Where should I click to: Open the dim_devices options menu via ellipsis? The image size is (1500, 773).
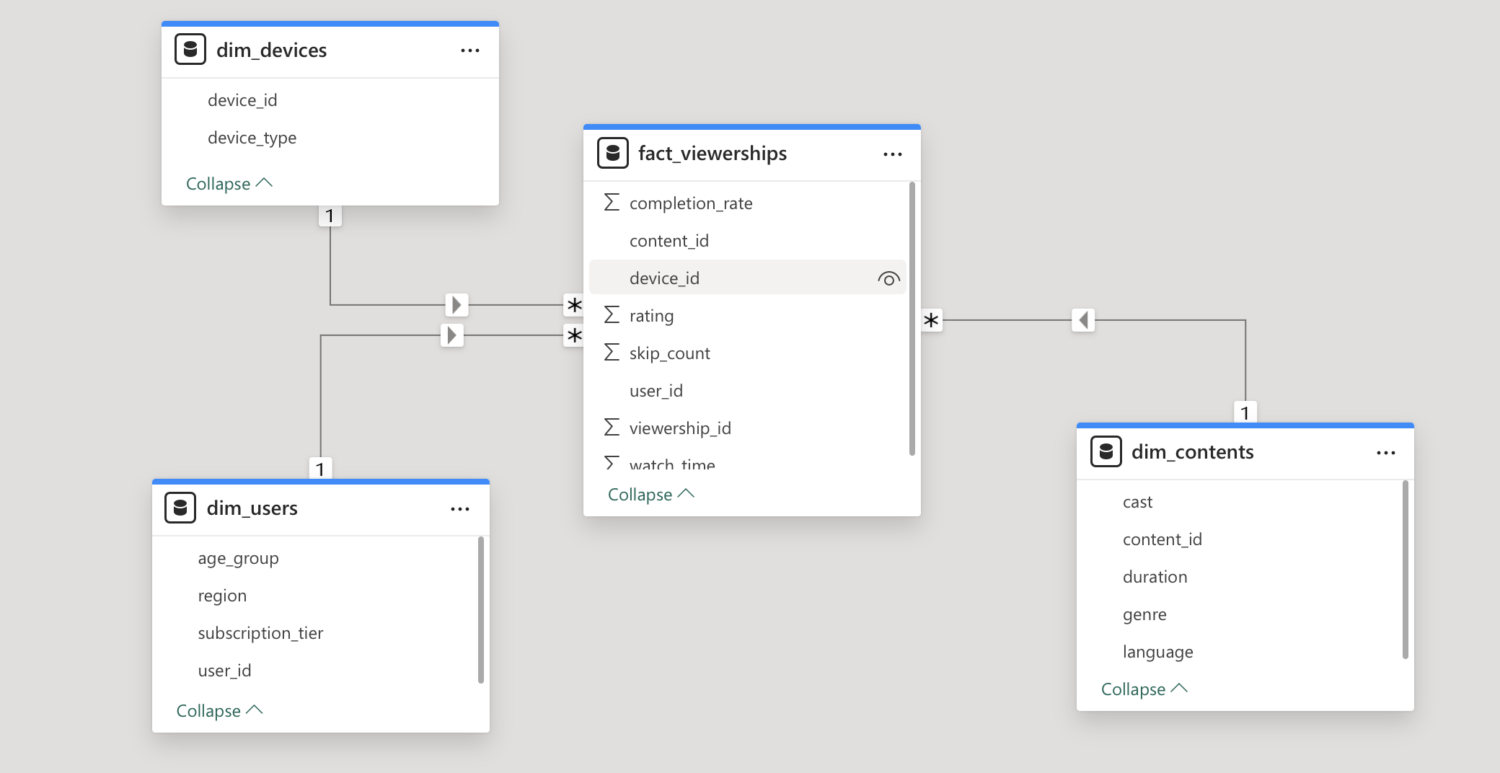tap(470, 49)
